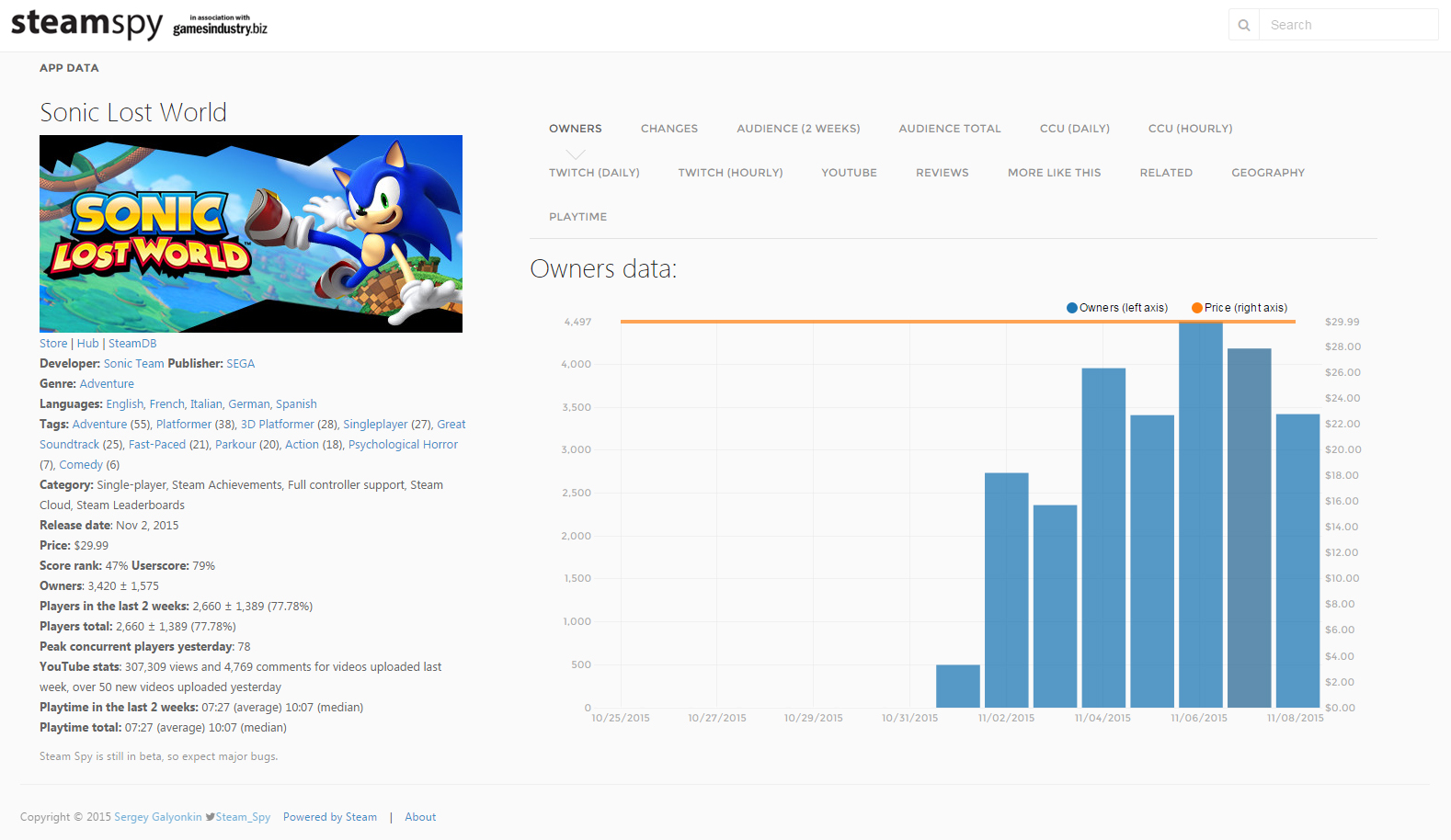Click the search magnifier icon
The height and width of the screenshot is (840, 1451).
[1243, 25]
